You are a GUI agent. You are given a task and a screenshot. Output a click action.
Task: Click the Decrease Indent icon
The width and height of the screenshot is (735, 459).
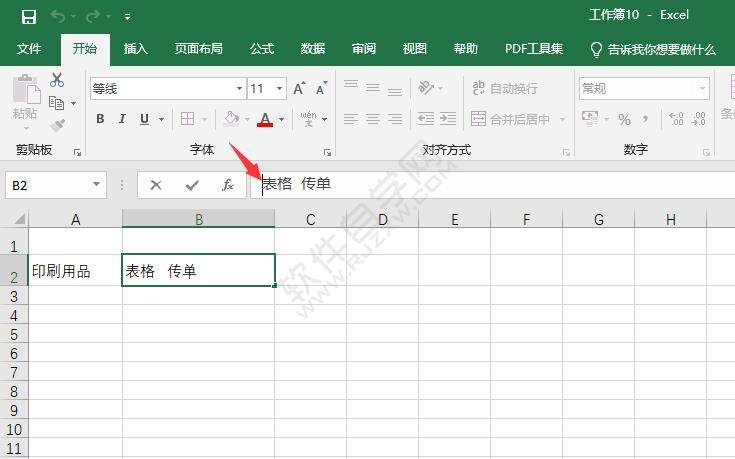click(x=426, y=119)
